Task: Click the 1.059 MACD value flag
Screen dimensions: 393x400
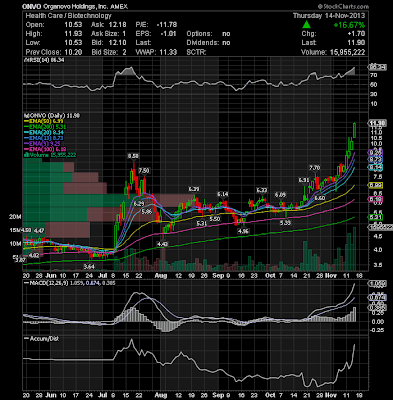Action: [377, 284]
